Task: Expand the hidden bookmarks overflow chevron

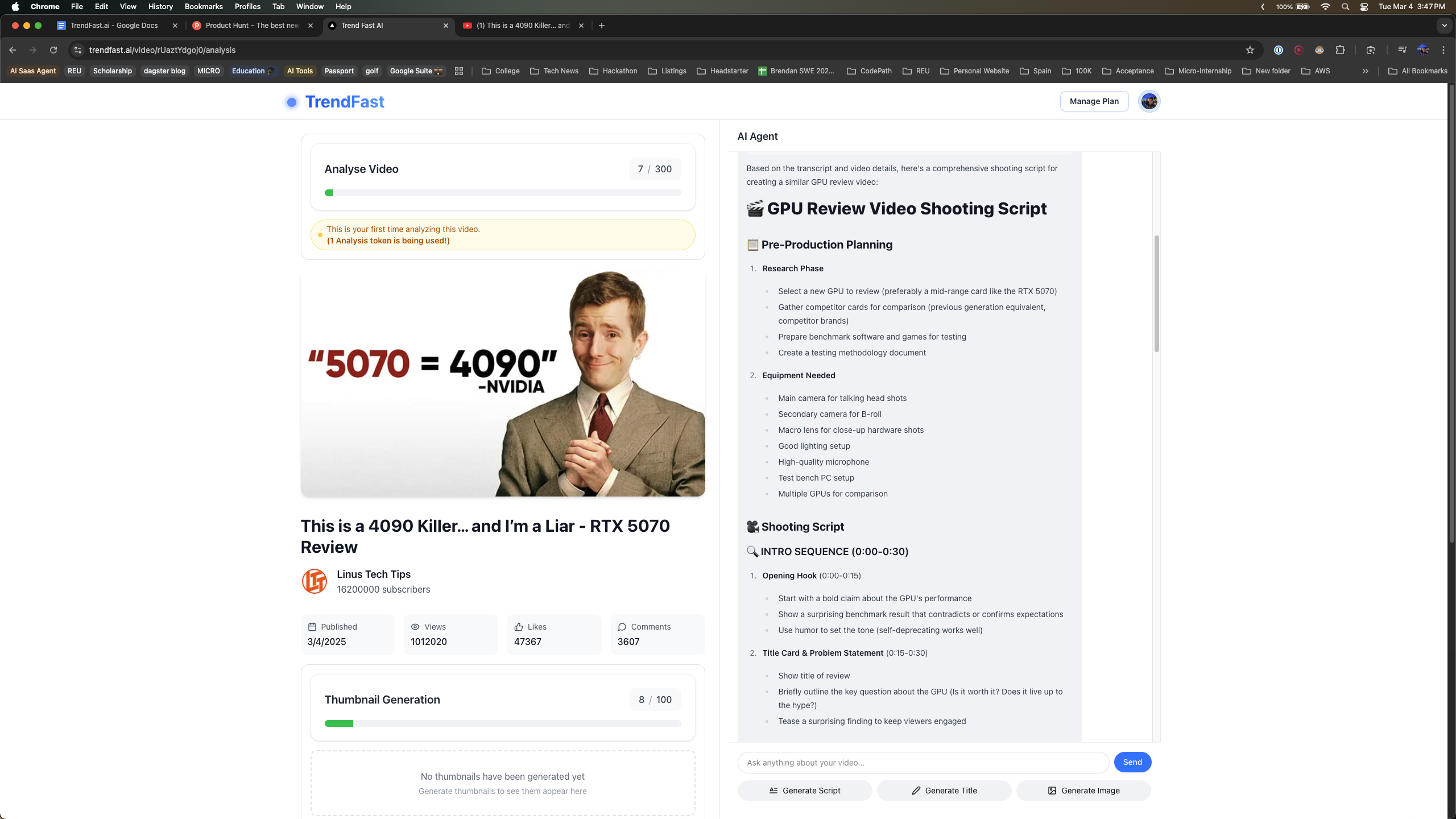Action: coord(1365,71)
